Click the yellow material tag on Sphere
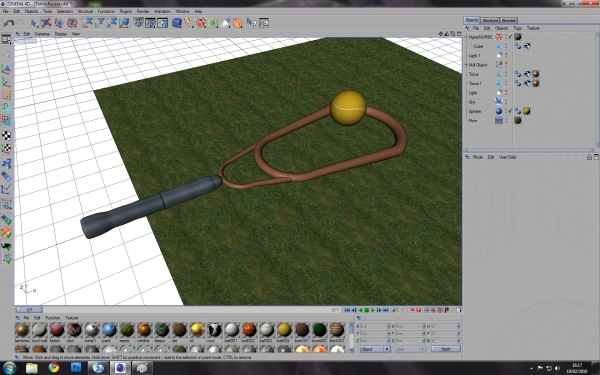 [527, 111]
